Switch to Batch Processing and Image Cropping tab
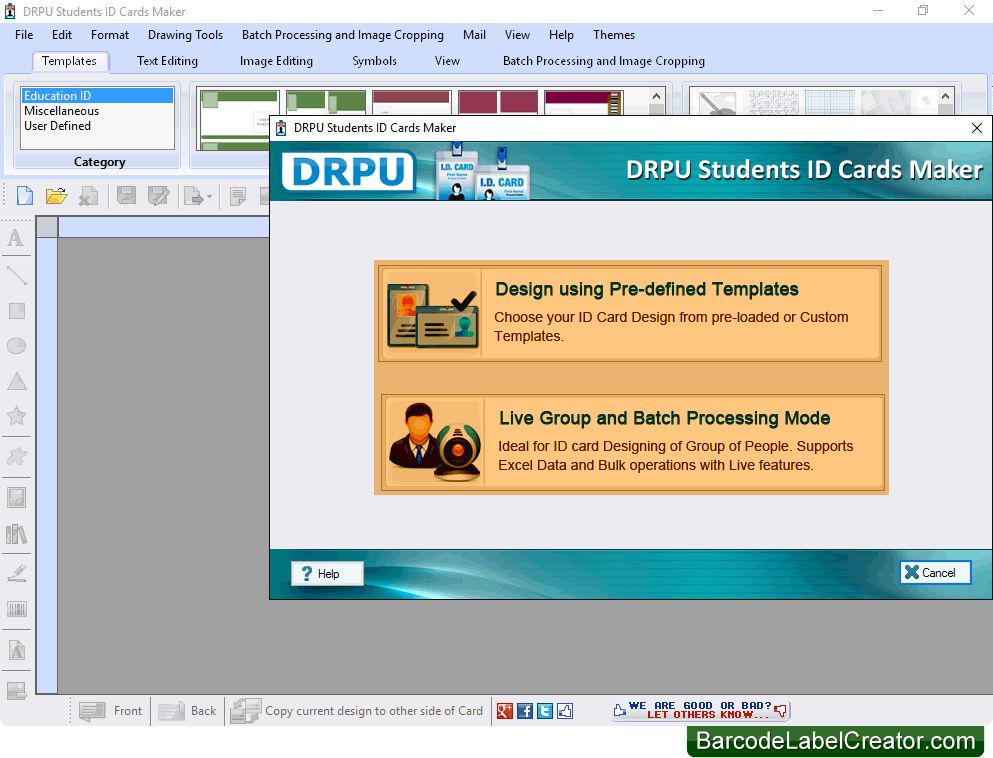This screenshot has width=993, height=758. (604, 61)
